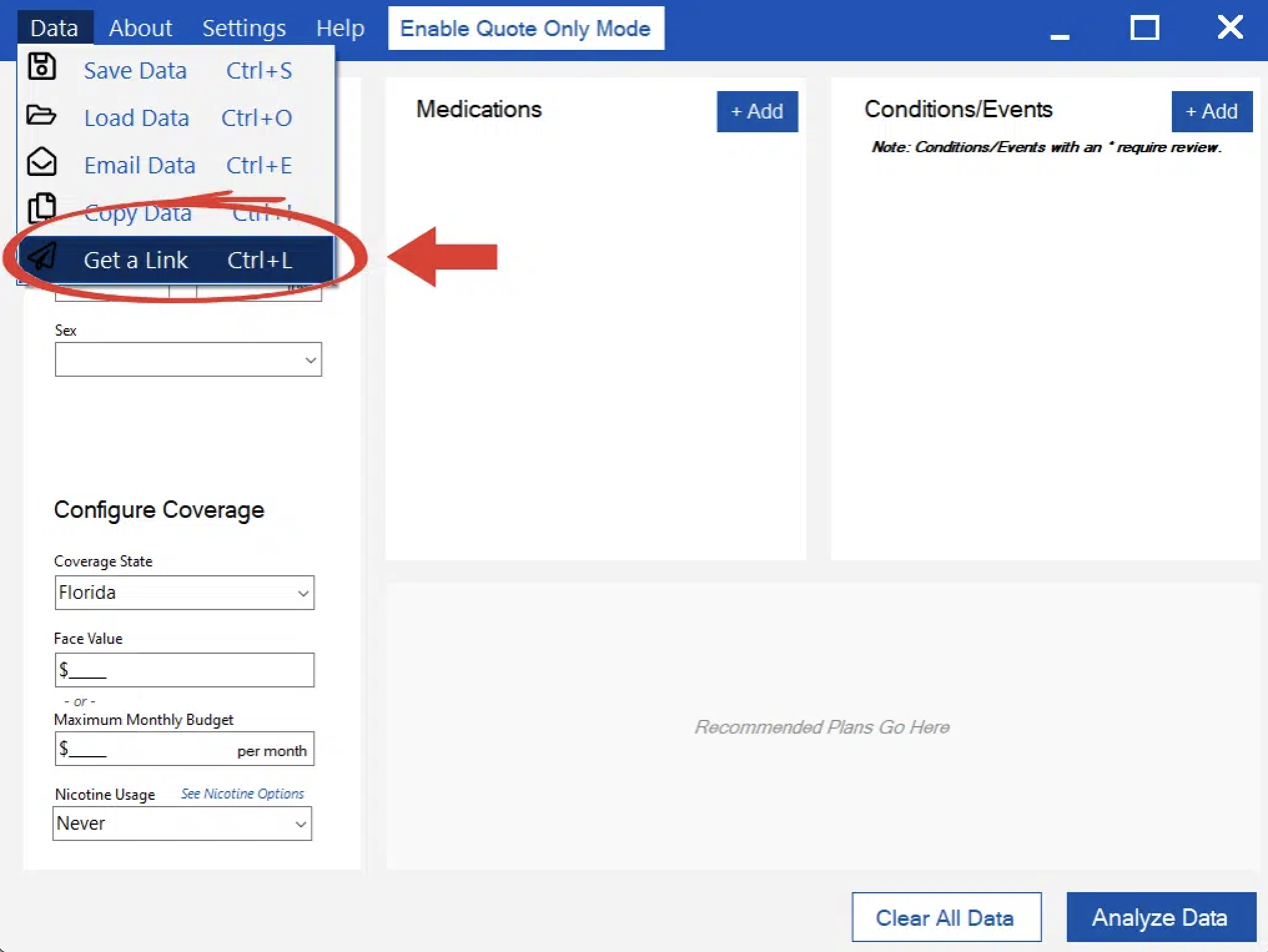Open the Sex dropdown
This screenshot has width=1268, height=952.
tap(188, 360)
